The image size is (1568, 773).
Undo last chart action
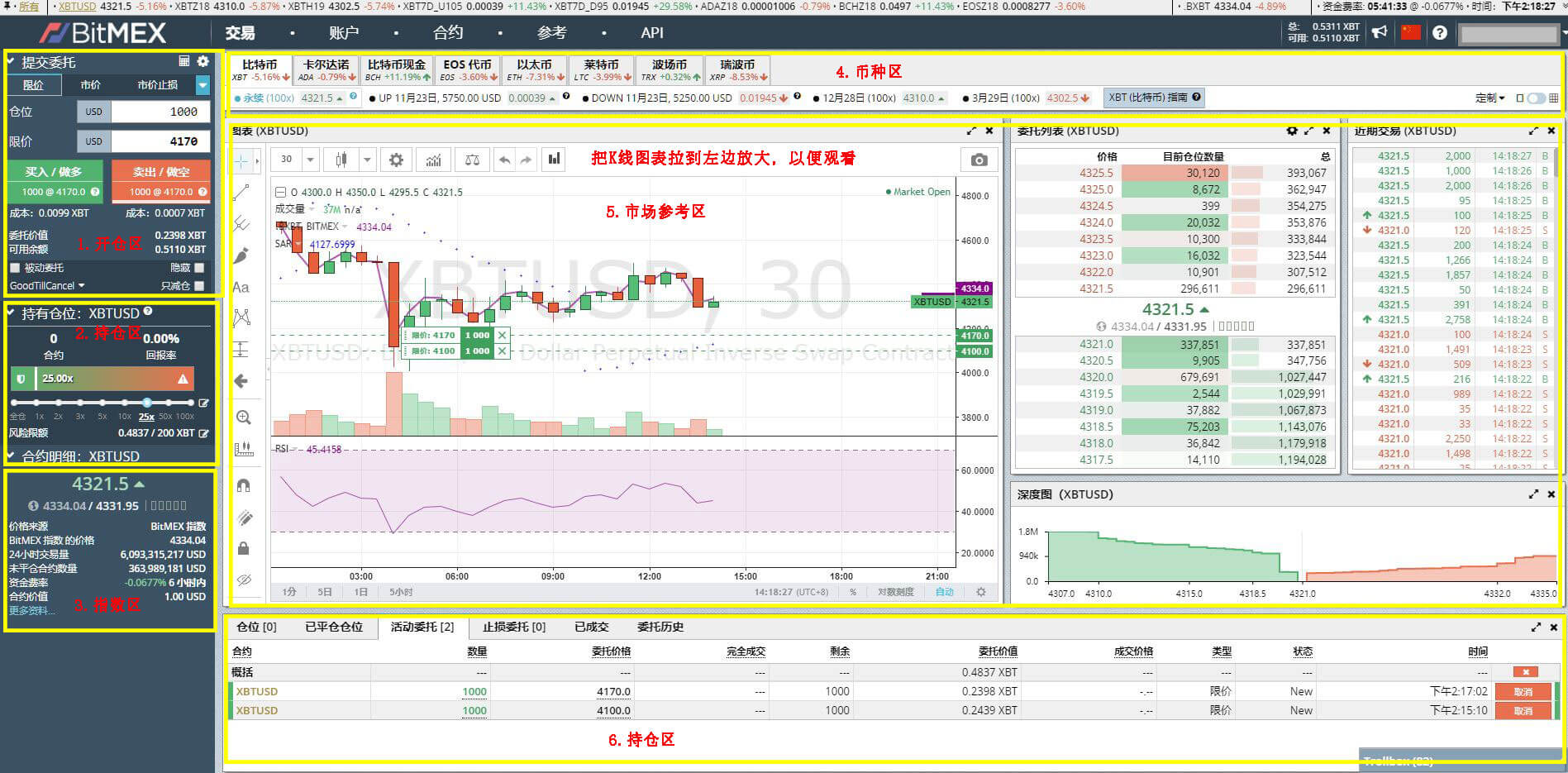coord(505,160)
